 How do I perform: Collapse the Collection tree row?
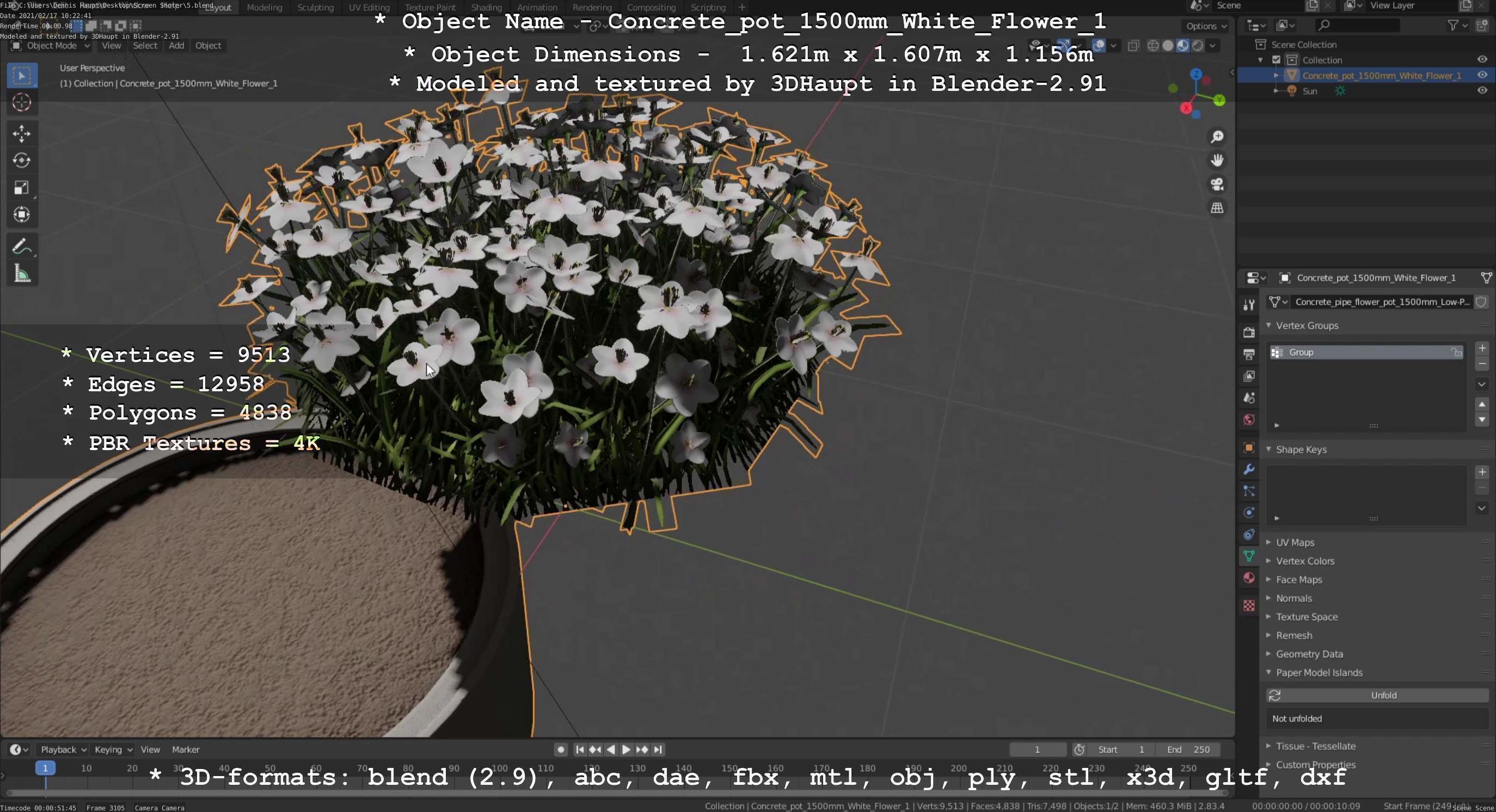[1260, 60]
